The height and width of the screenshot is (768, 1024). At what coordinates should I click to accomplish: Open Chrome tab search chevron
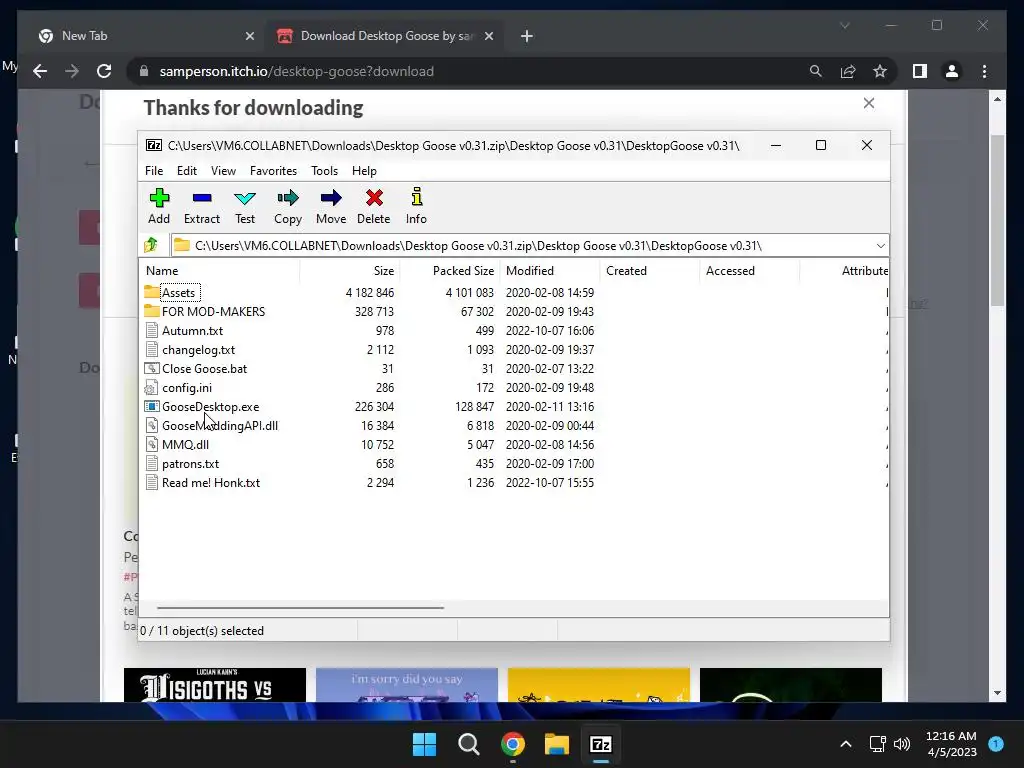[844, 25]
